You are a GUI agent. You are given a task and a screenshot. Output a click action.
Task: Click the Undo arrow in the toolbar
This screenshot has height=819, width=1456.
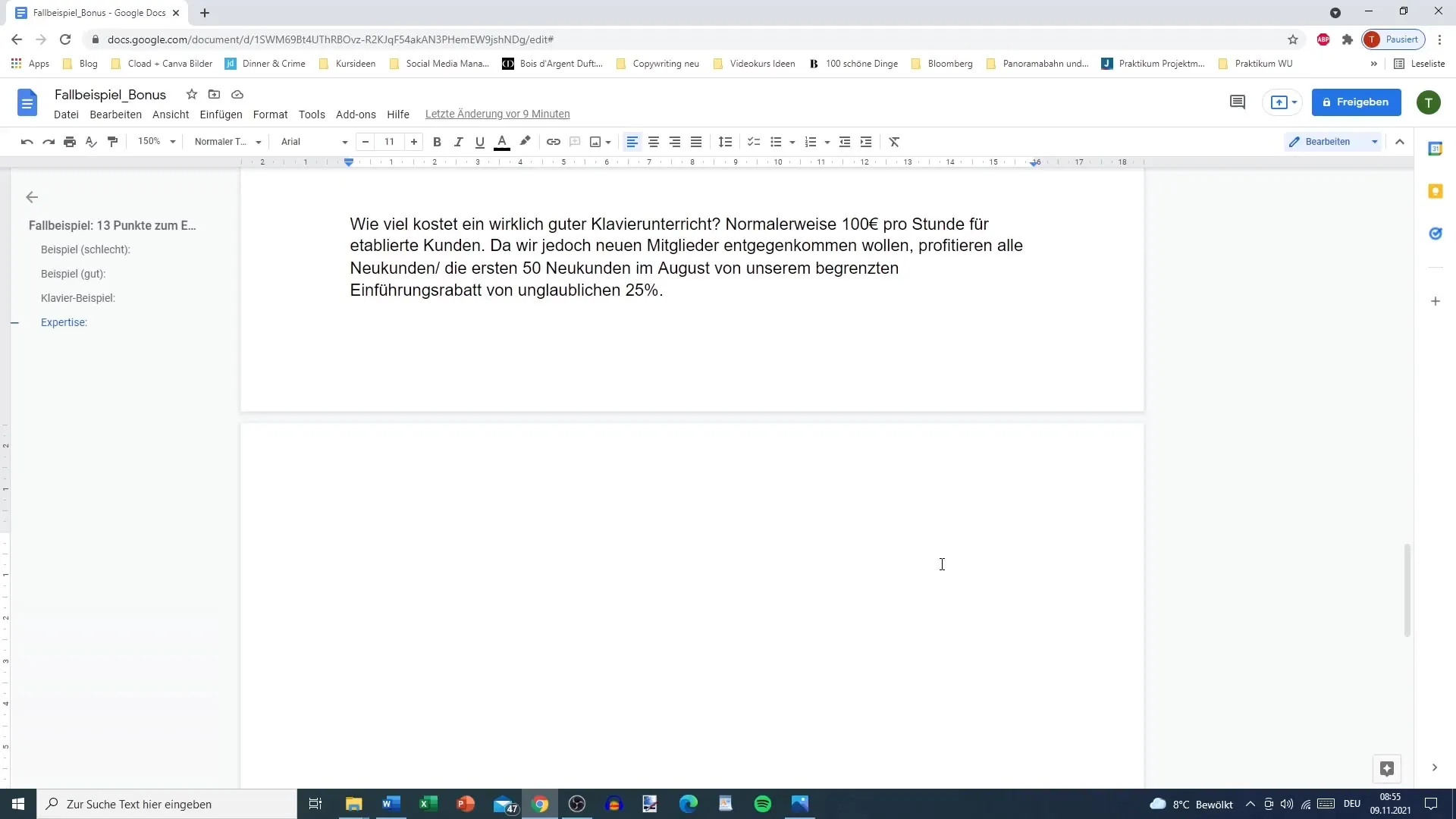27,142
